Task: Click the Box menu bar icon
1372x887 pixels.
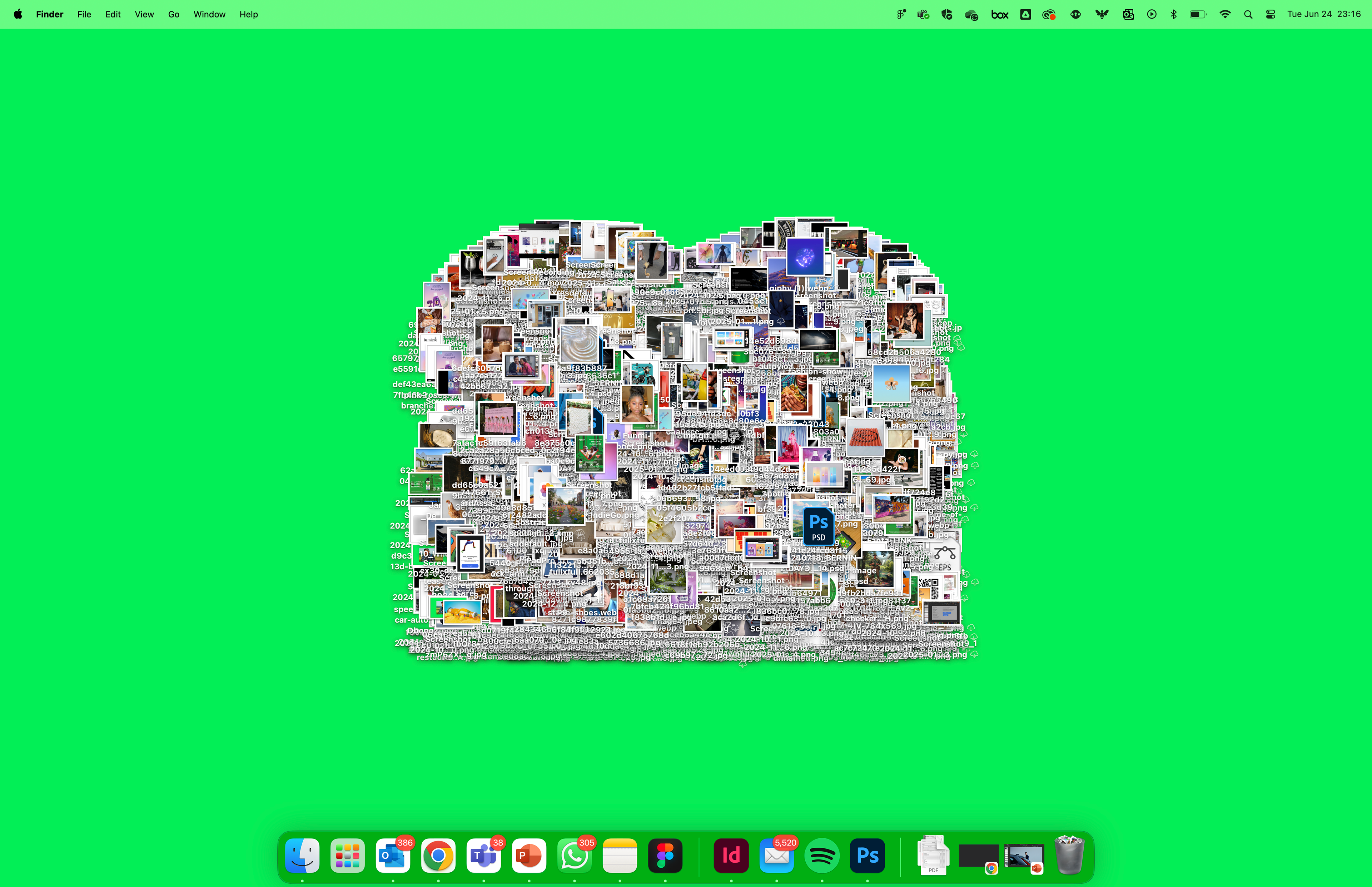Action: tap(999, 14)
